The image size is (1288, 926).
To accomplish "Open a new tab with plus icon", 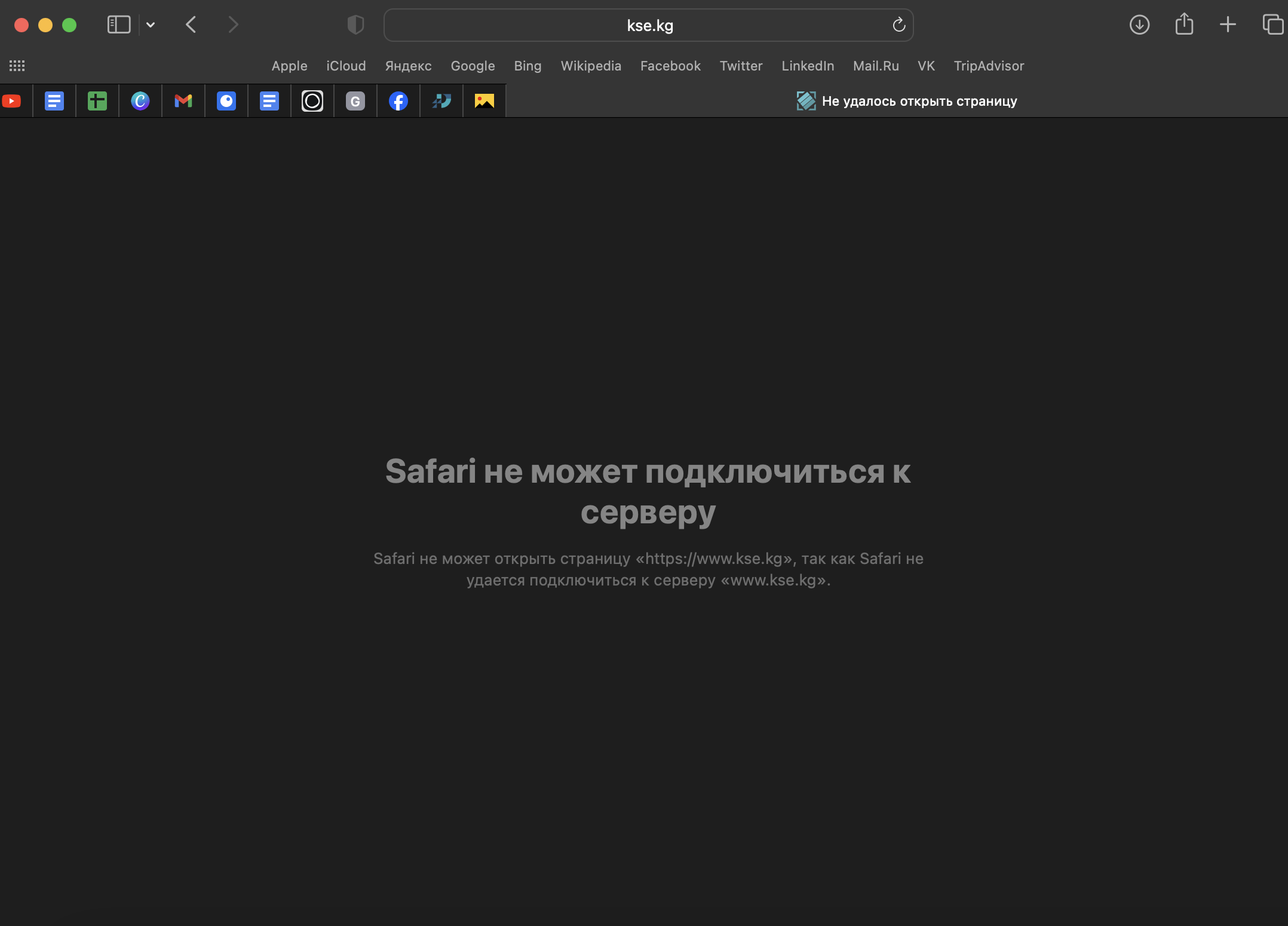I will pyautogui.click(x=1228, y=25).
